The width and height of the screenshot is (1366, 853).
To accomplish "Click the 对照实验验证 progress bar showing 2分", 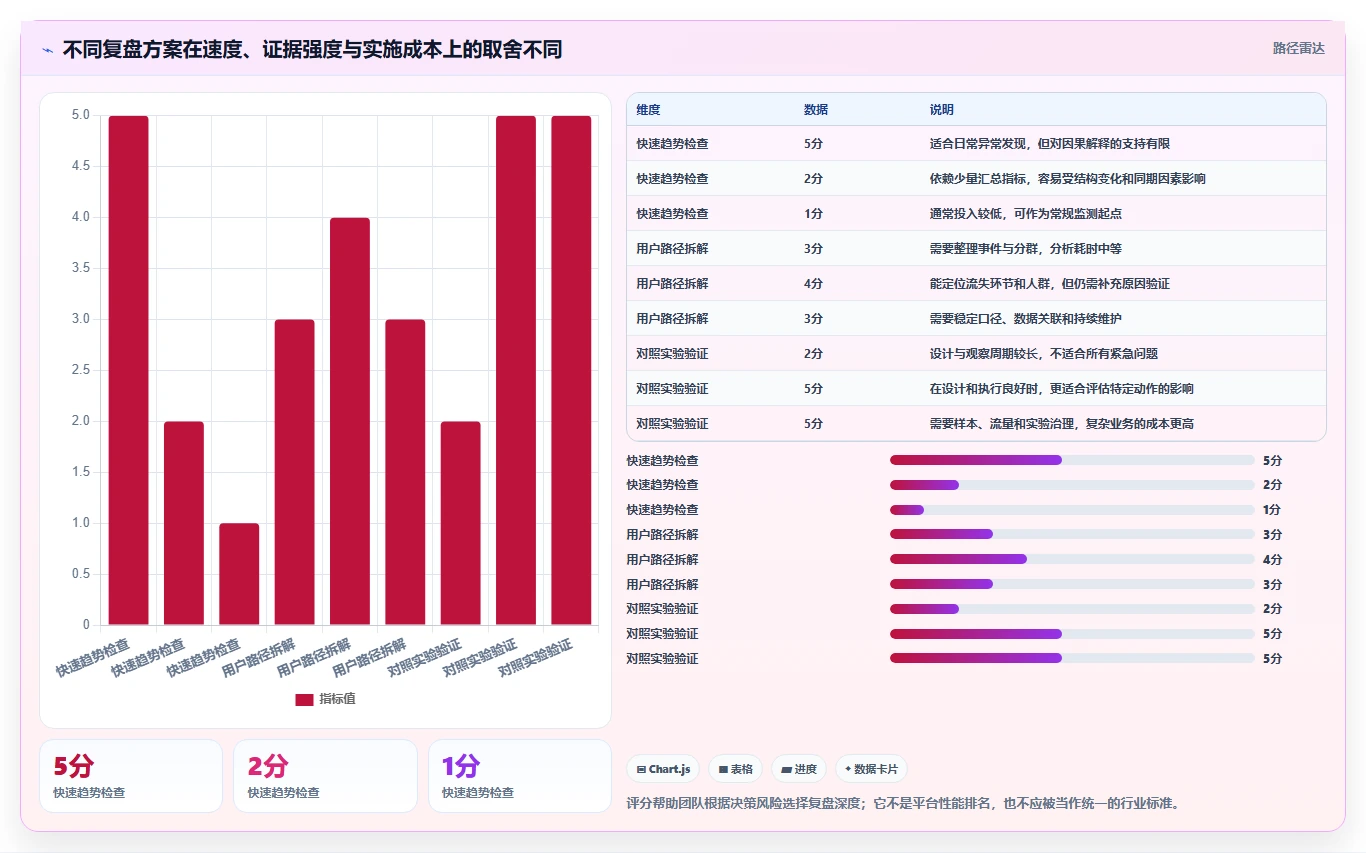I will point(1072,608).
